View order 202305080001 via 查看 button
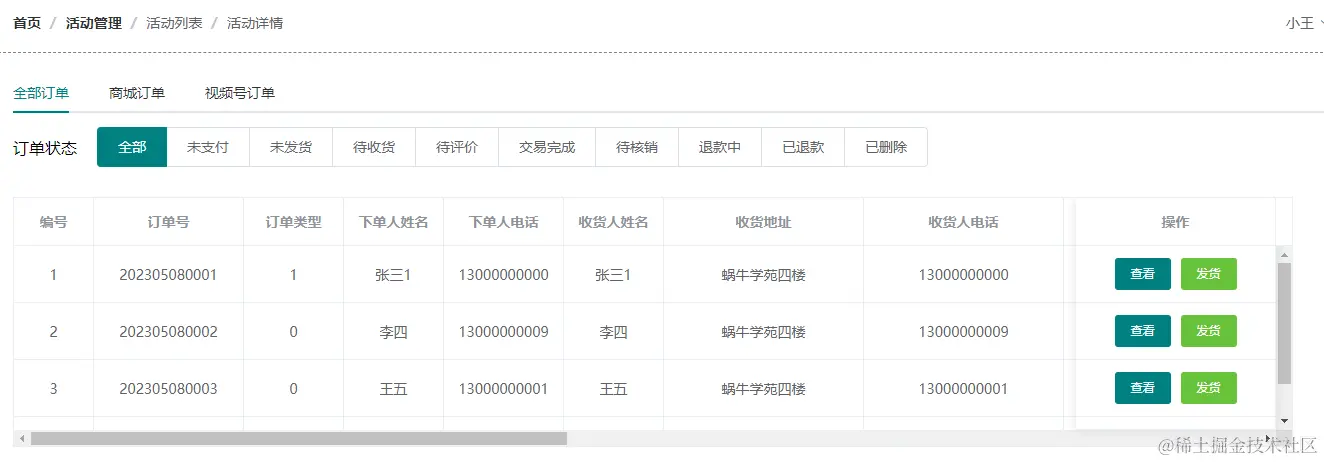 [1143, 274]
